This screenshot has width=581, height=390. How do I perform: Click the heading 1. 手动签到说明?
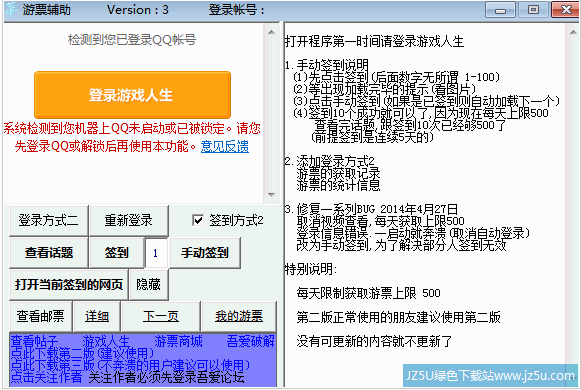326,65
